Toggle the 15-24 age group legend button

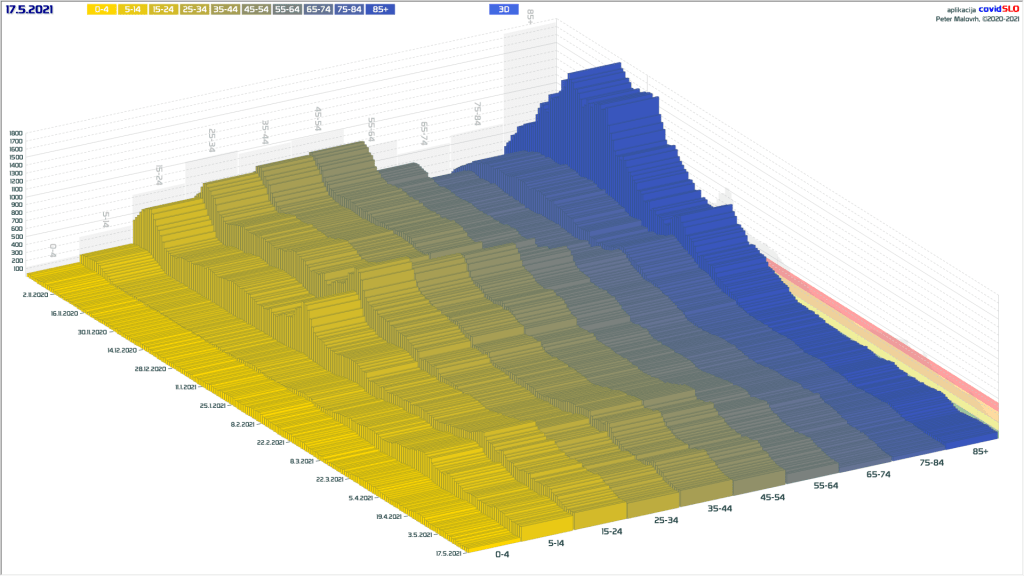coord(163,9)
